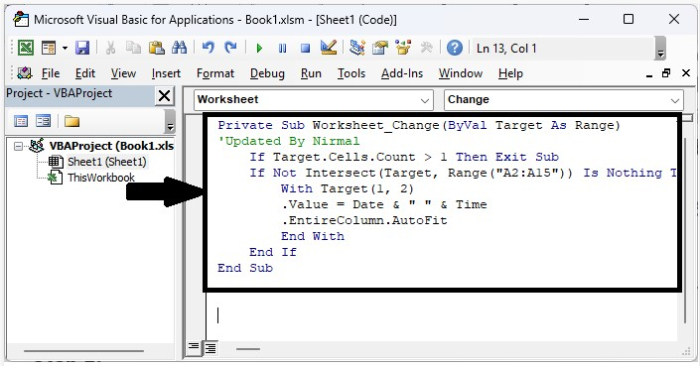700x366 pixels.
Task: Open the Edit menu
Action: pos(85,73)
